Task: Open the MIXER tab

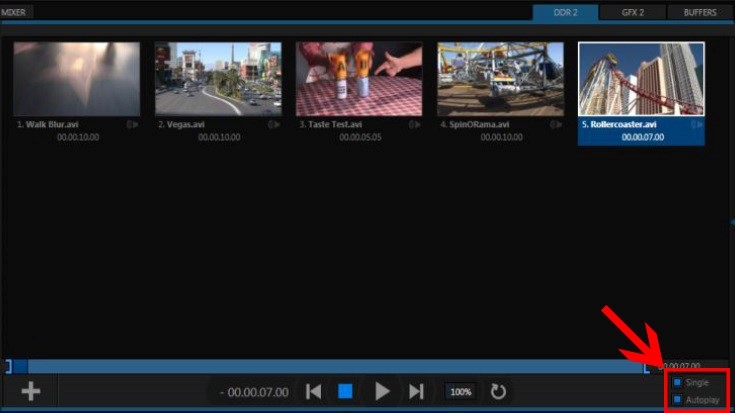Action: coord(16,12)
